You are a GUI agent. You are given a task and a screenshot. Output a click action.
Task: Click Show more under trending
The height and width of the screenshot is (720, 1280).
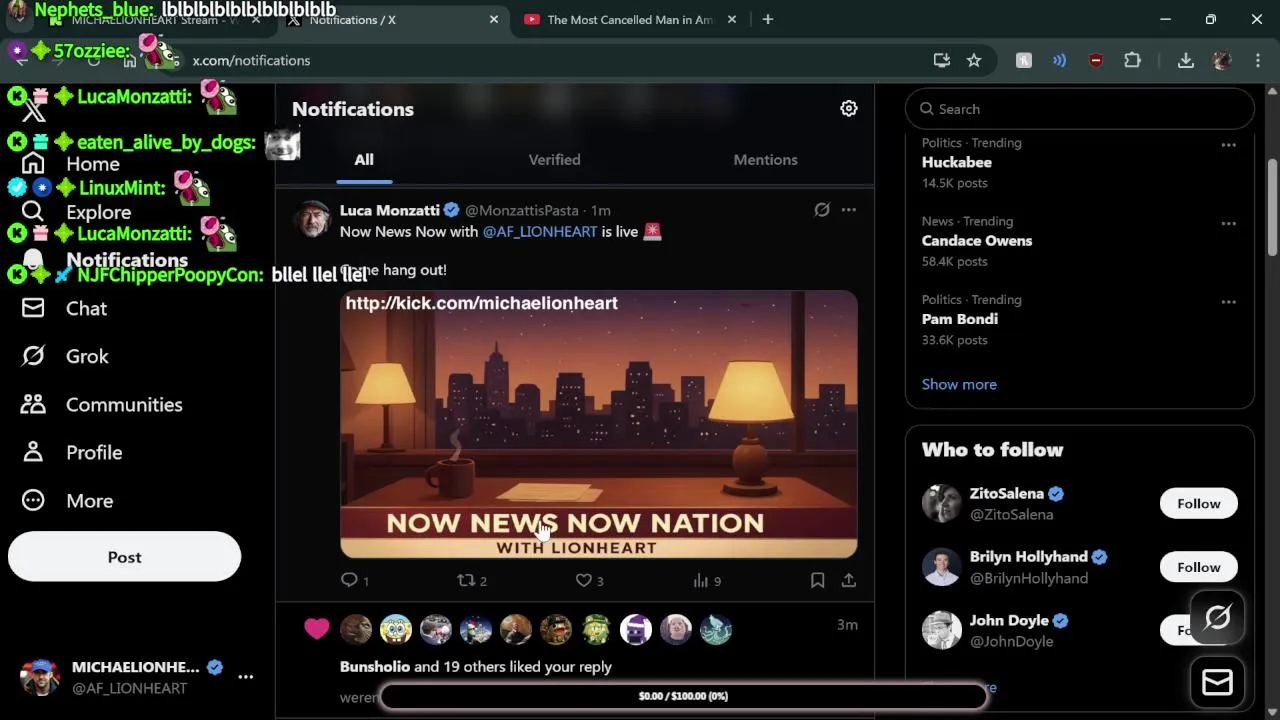959,384
